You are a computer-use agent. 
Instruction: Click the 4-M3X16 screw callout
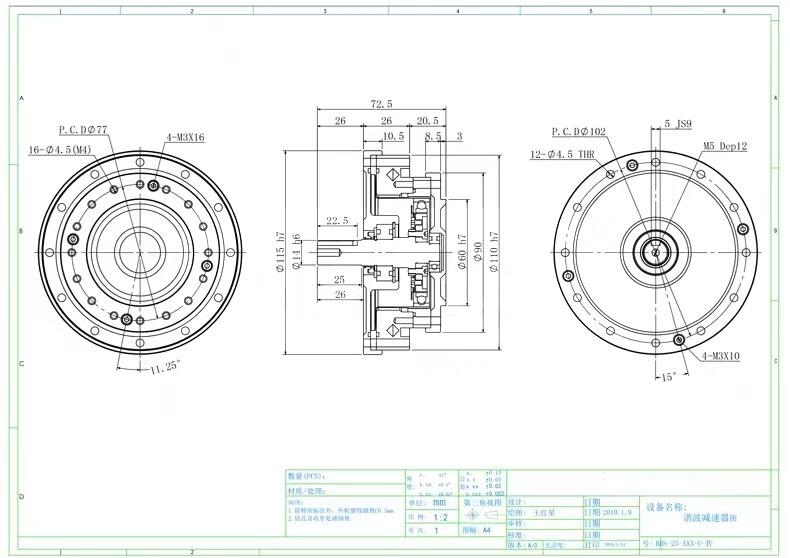[x=185, y=137]
